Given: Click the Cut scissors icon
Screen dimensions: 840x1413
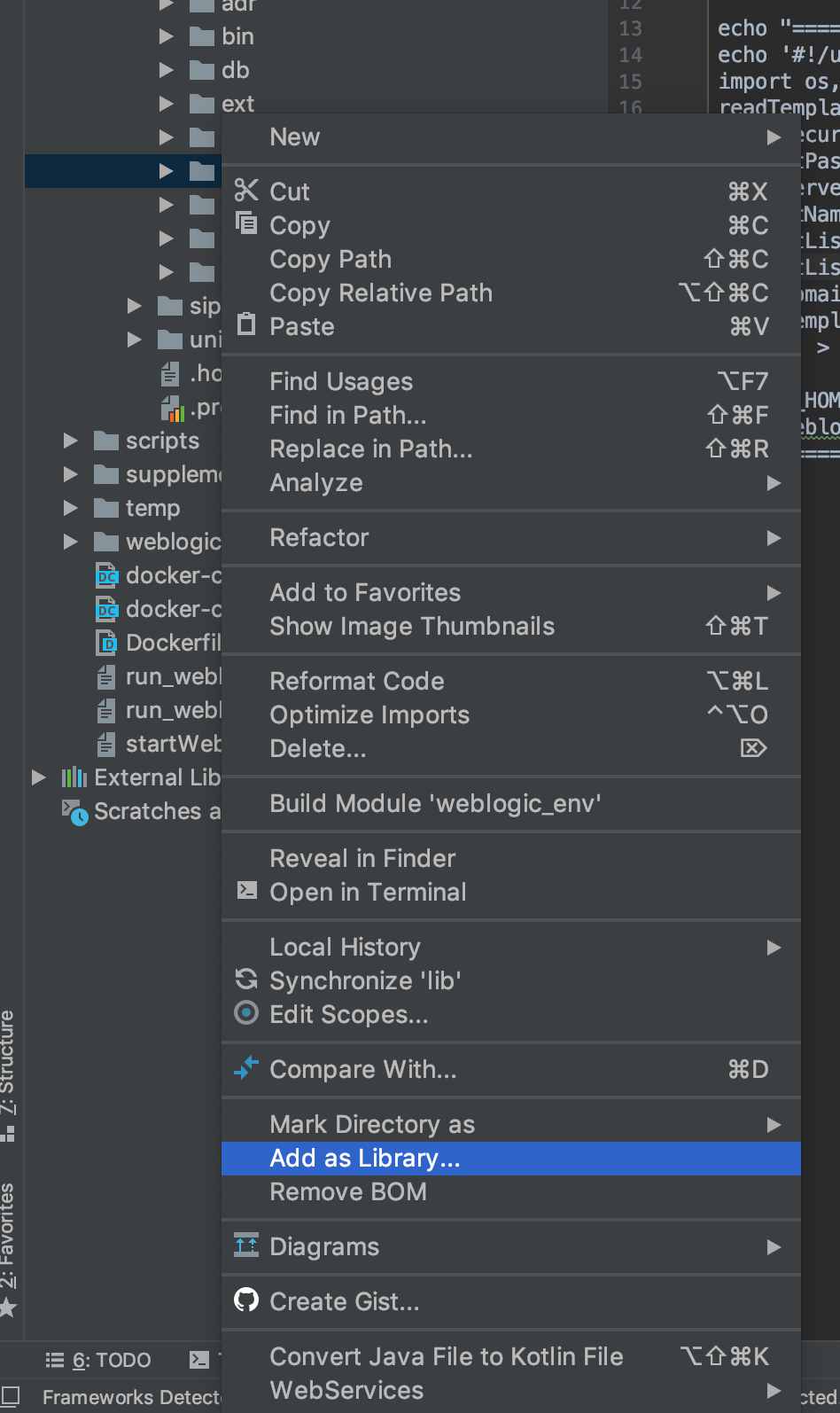Looking at the screenshot, I should click(246, 191).
